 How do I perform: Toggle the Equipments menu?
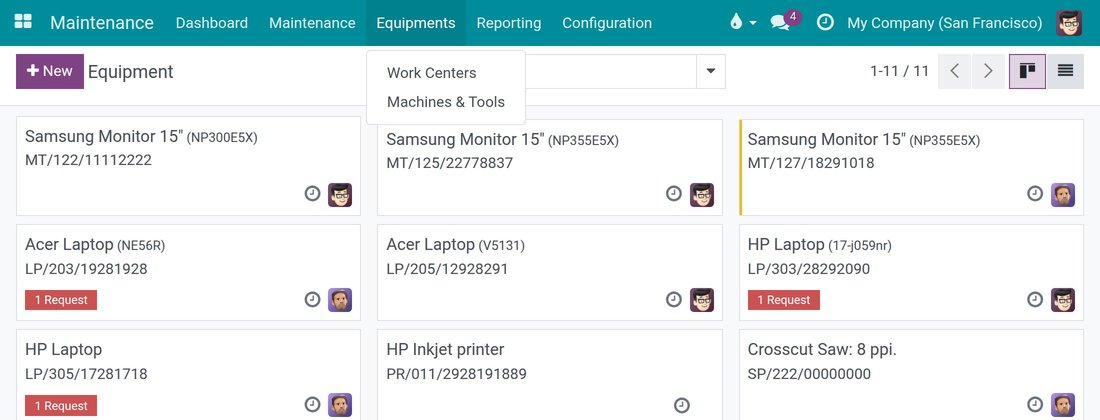pyautogui.click(x=416, y=22)
